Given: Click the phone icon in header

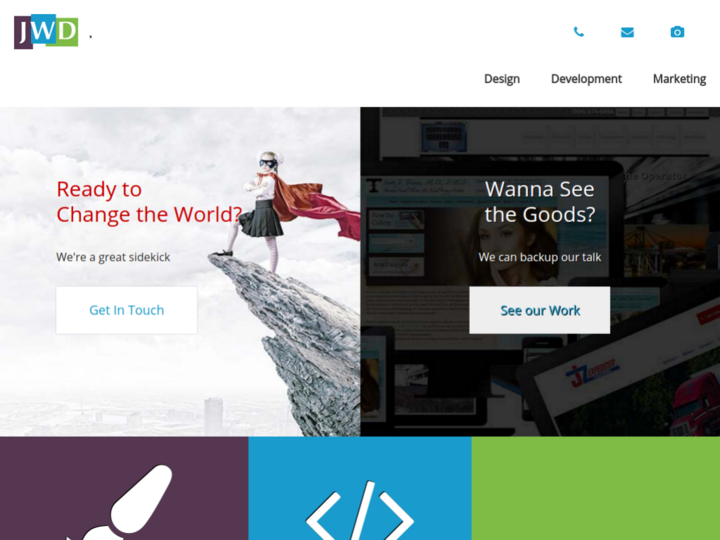Looking at the screenshot, I should click(x=579, y=32).
